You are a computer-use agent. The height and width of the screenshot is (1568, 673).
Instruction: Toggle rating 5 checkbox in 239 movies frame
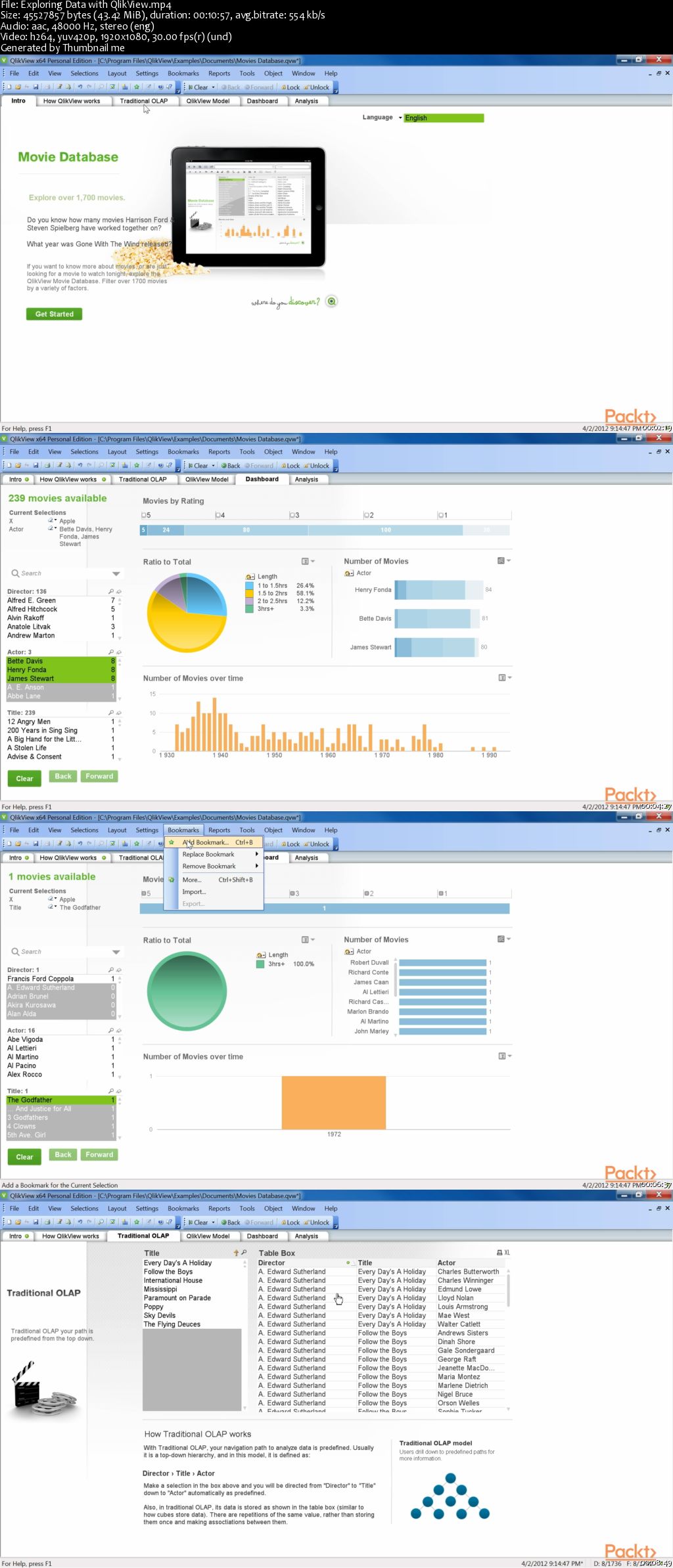[145, 516]
